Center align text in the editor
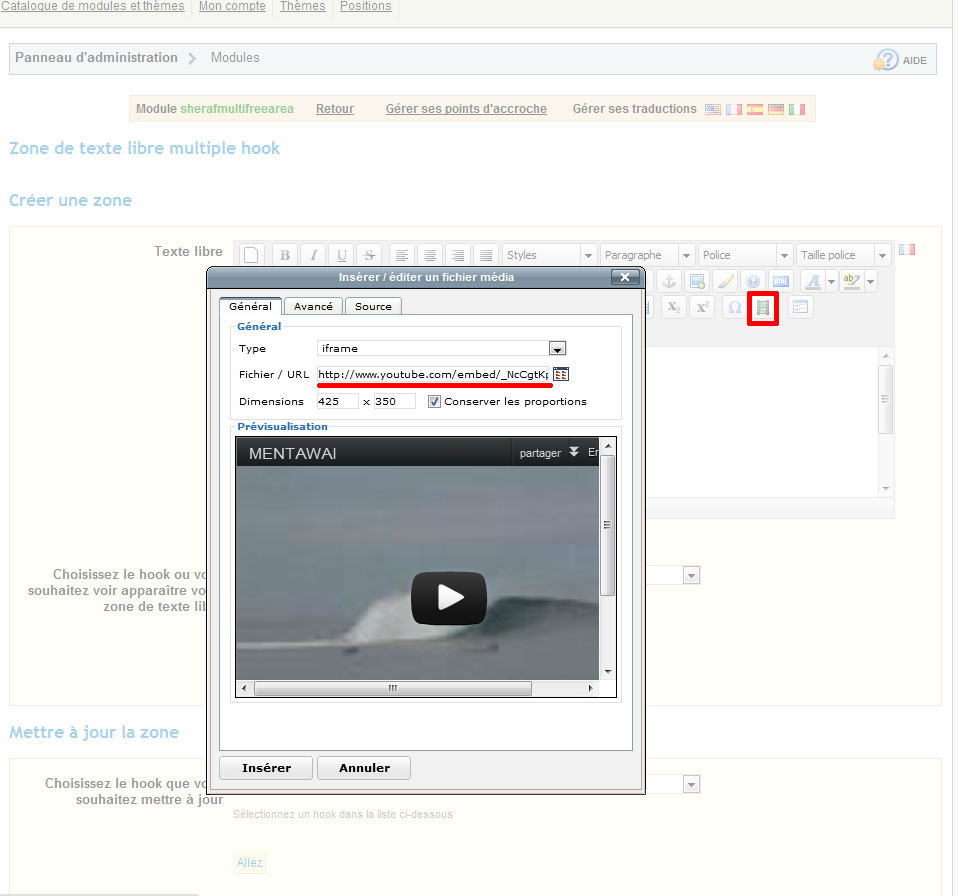 click(x=430, y=255)
